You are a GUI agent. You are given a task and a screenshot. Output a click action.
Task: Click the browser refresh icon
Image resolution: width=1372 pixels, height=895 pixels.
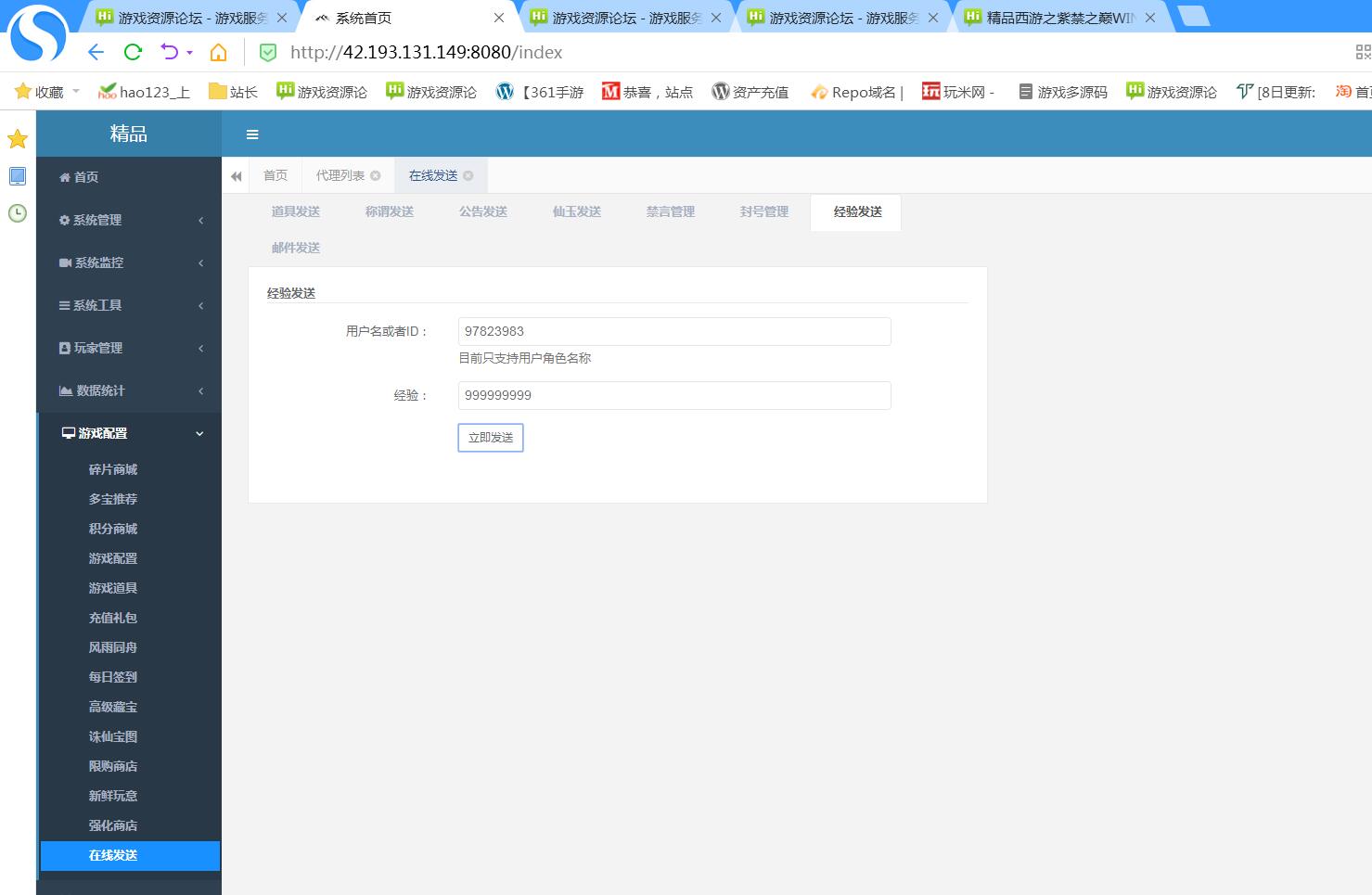tap(133, 53)
